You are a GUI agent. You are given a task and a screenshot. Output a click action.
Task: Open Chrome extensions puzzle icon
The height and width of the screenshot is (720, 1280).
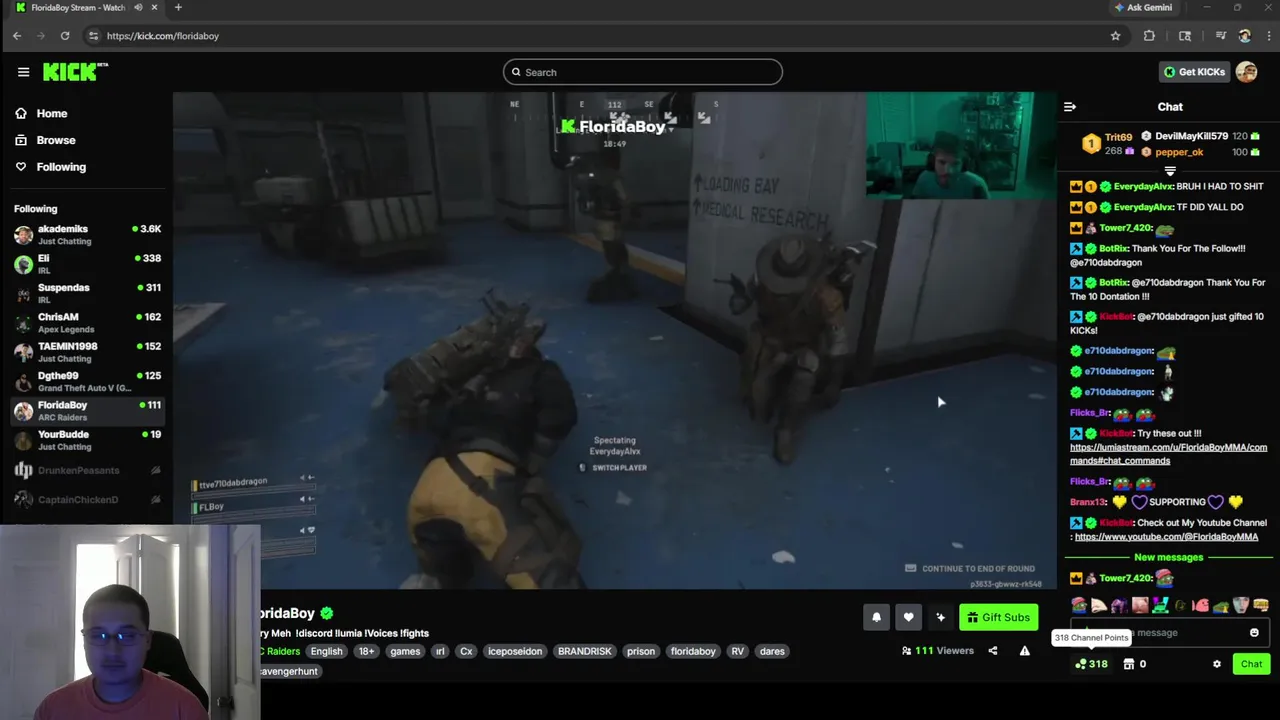1149,36
